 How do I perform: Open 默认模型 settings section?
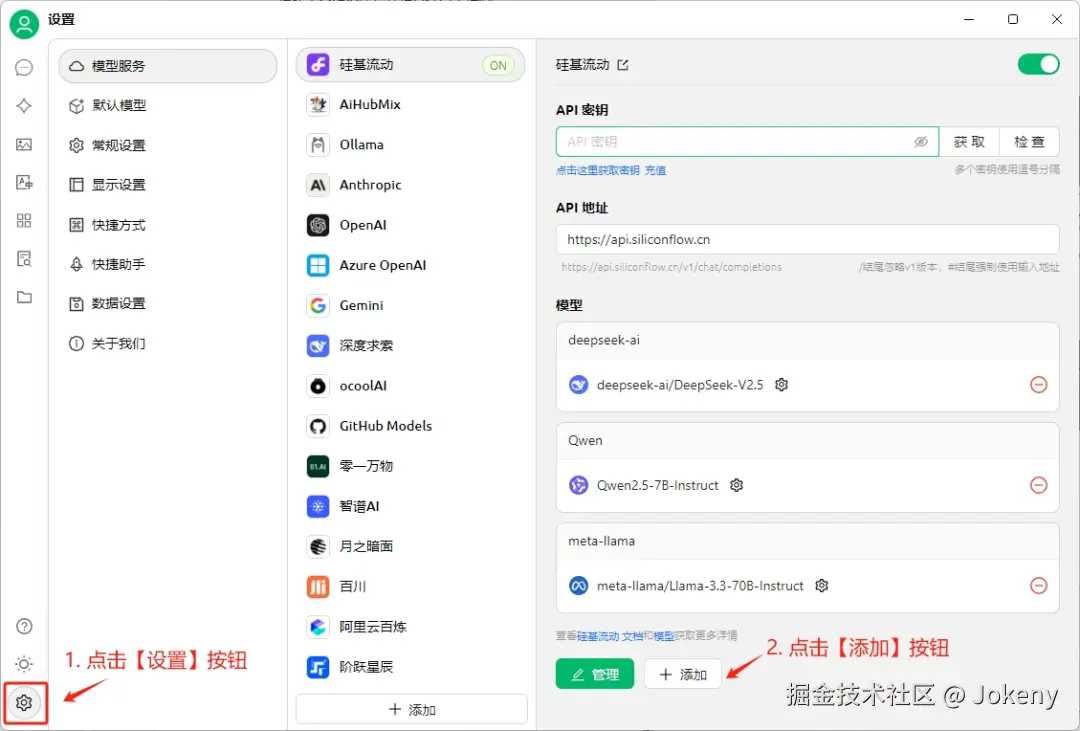(168, 105)
